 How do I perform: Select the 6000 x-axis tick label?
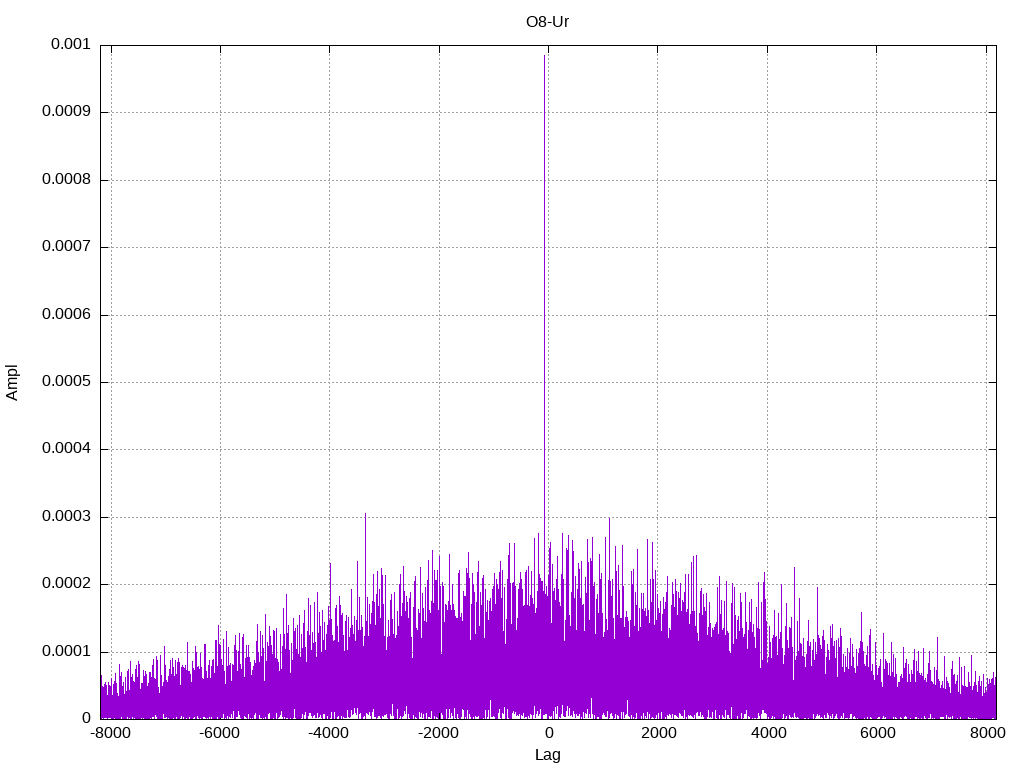[877, 734]
